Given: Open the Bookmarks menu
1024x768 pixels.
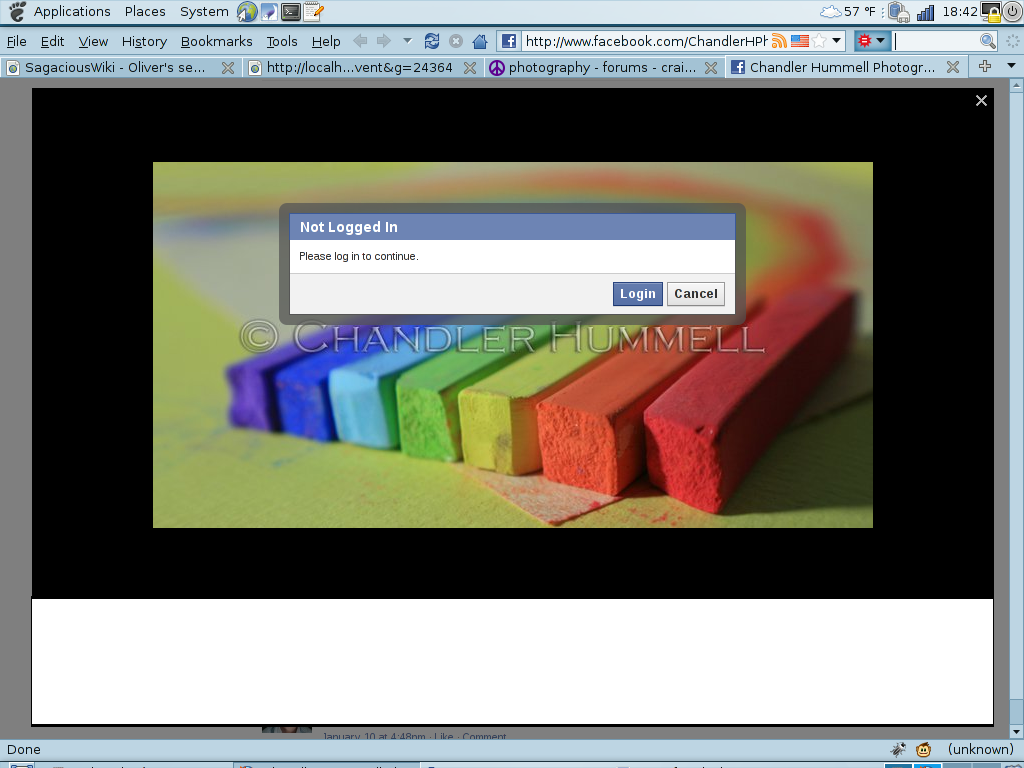Looking at the screenshot, I should point(216,41).
